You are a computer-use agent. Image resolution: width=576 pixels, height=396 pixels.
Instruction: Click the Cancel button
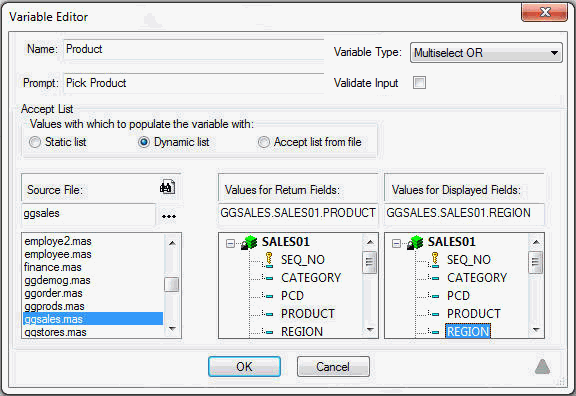(333, 367)
